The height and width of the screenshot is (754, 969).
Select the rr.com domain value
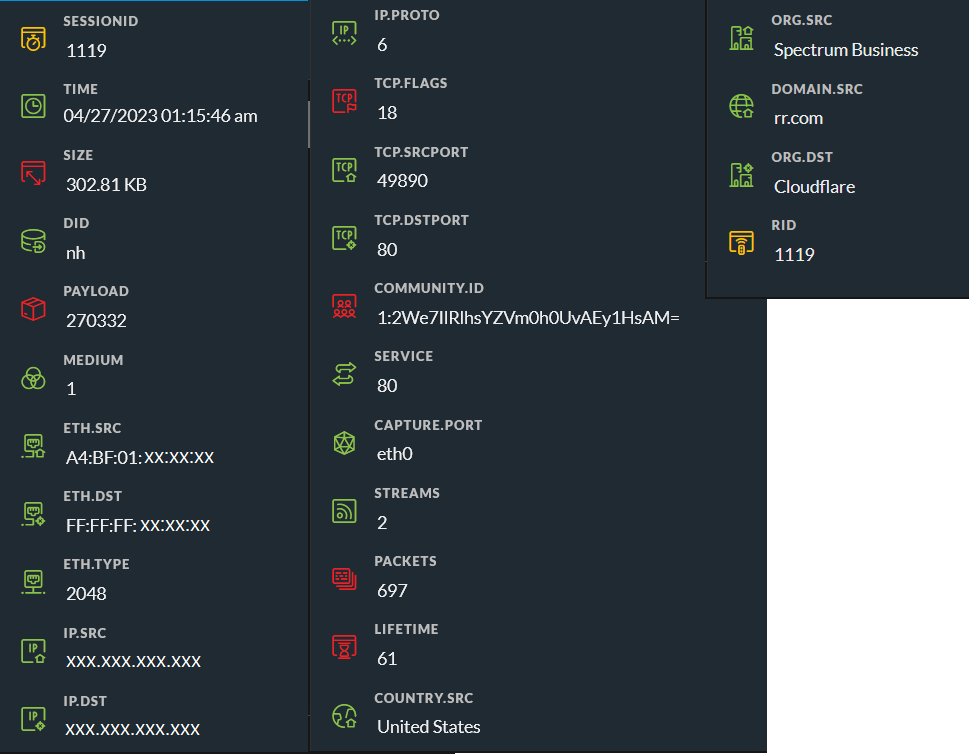tap(798, 118)
